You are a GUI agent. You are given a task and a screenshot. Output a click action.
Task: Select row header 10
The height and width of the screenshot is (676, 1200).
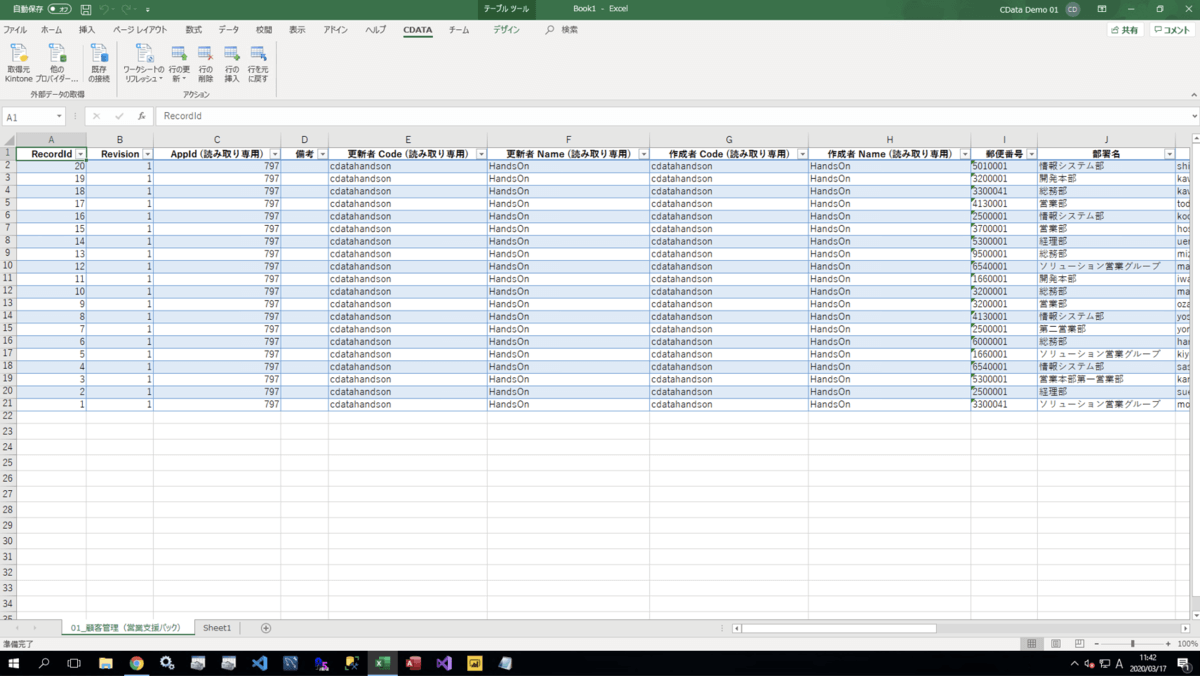pyautogui.click(x=8, y=267)
